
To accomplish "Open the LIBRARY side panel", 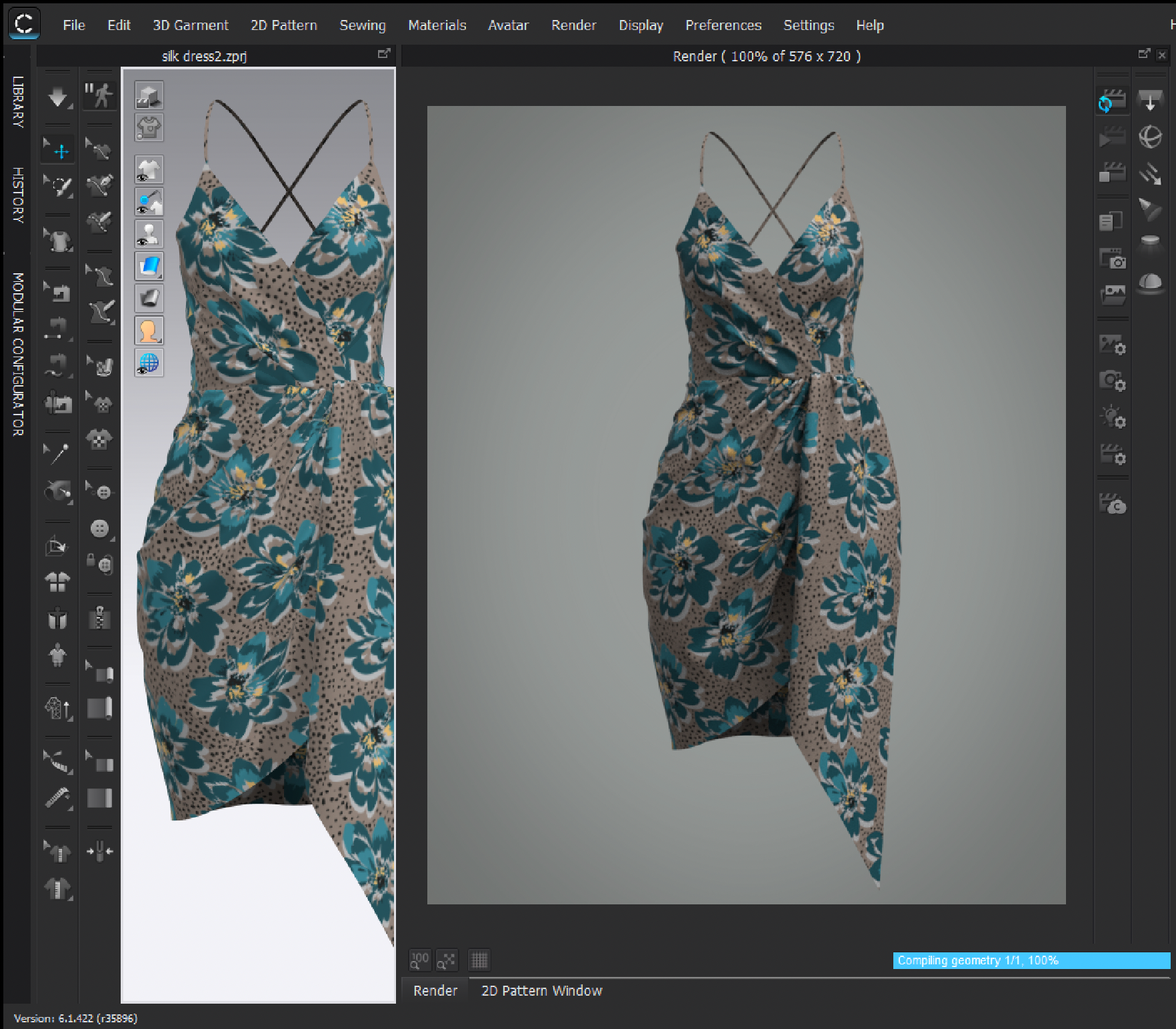I will pyautogui.click(x=18, y=101).
